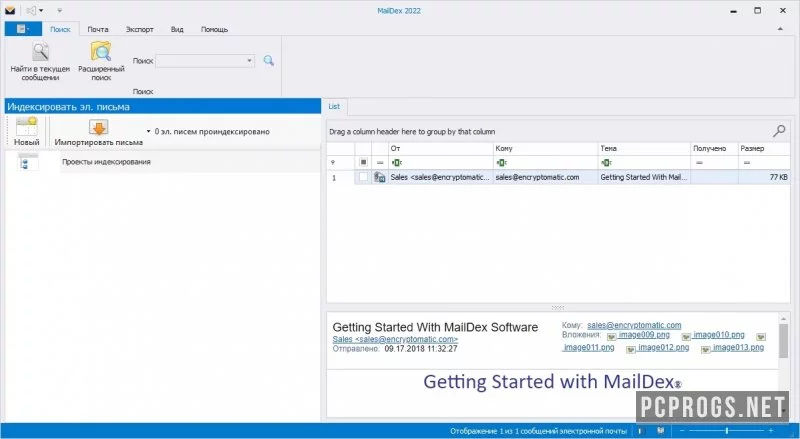Sort by the Получено column header
Screen dimensions: 800x439
pyautogui.click(x=714, y=149)
